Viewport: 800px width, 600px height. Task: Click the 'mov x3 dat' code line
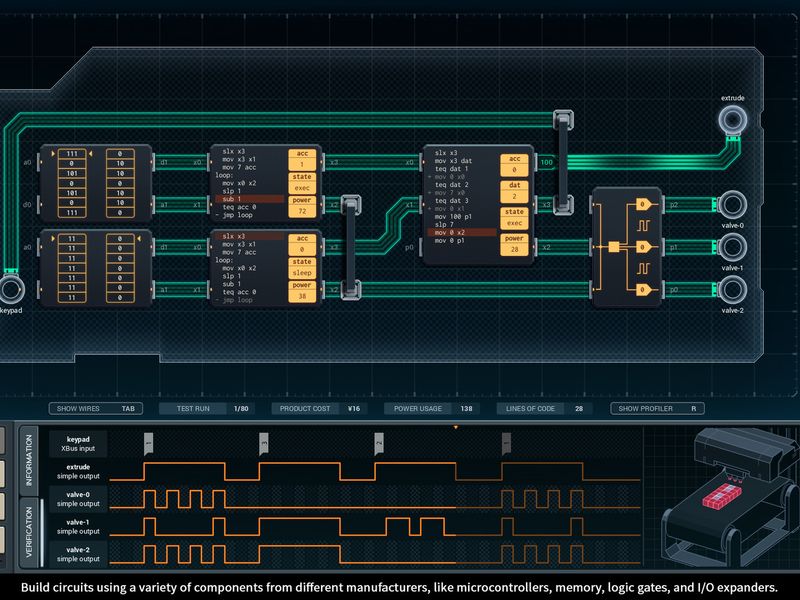(x=453, y=161)
